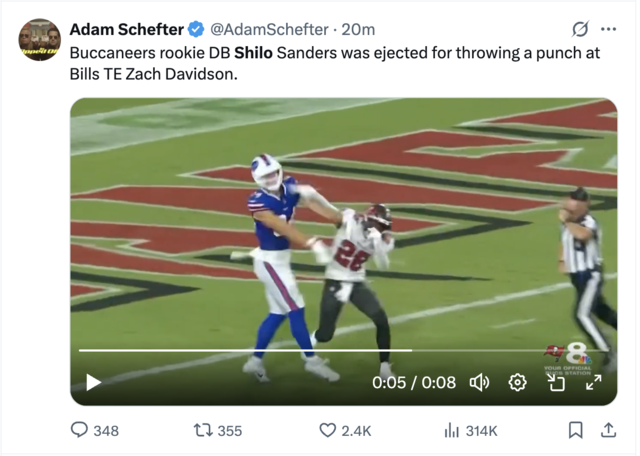Click the Grok slashed-circle icon
The width and height of the screenshot is (640, 456).
[580, 29]
